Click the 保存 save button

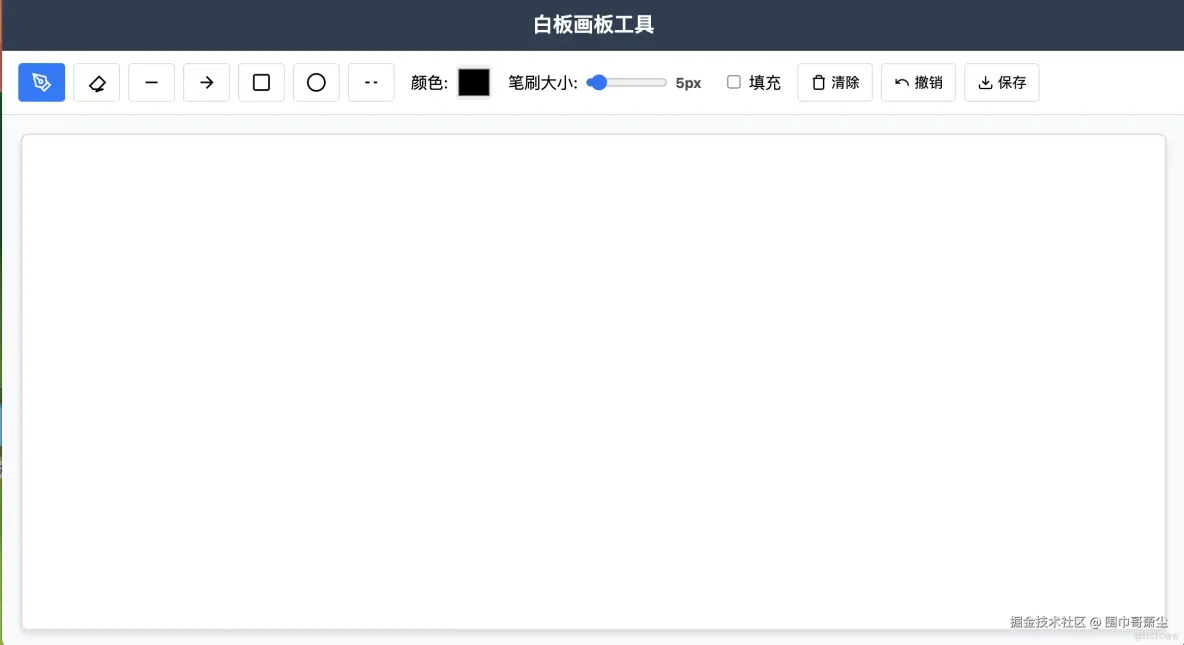(1001, 82)
